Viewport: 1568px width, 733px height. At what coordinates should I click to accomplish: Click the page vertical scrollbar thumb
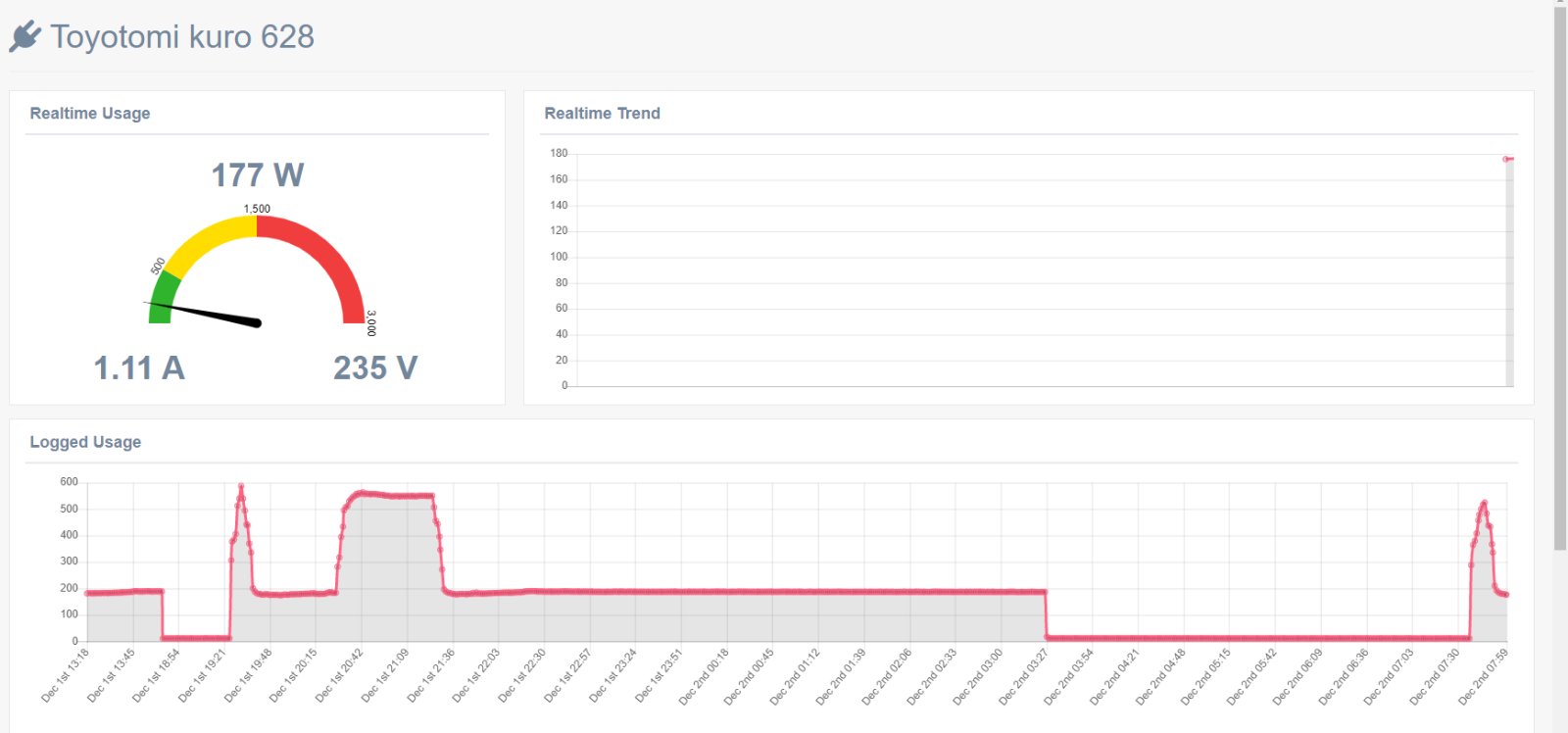[1560, 278]
